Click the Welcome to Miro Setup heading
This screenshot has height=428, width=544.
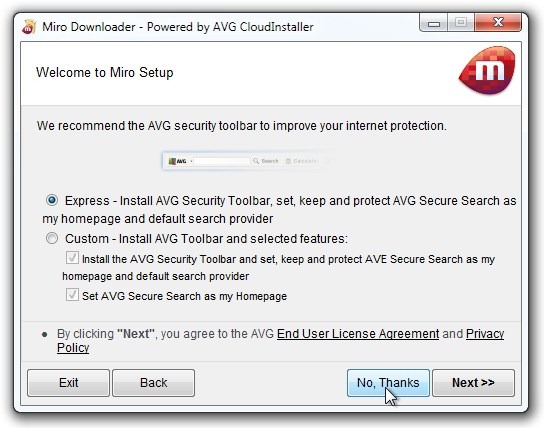(x=104, y=72)
